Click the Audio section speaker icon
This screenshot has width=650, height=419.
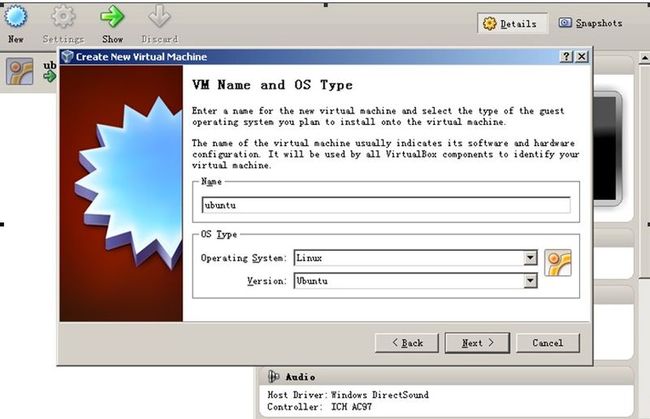pos(273,376)
